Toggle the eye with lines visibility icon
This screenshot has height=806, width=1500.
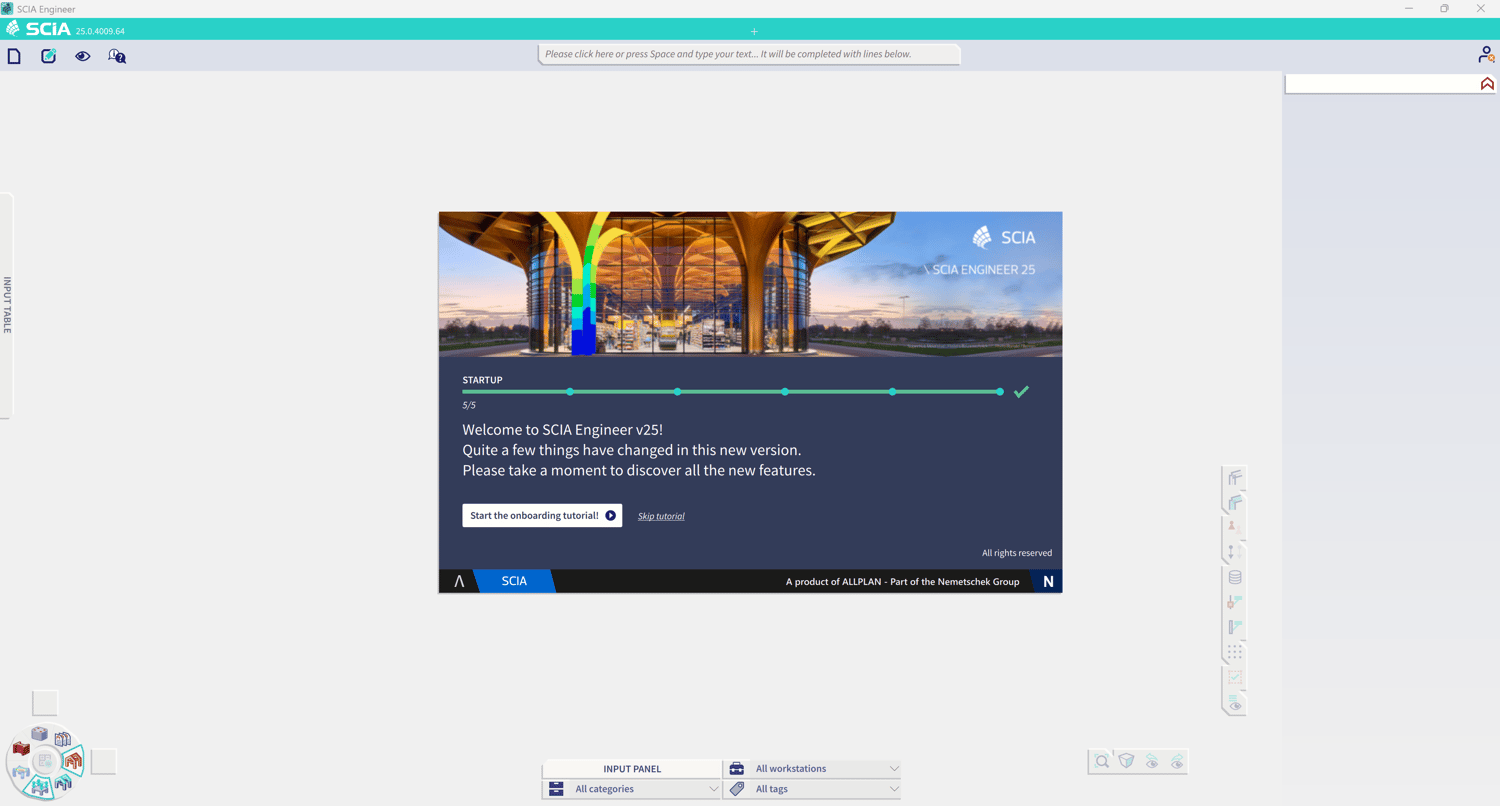[x=1235, y=704]
